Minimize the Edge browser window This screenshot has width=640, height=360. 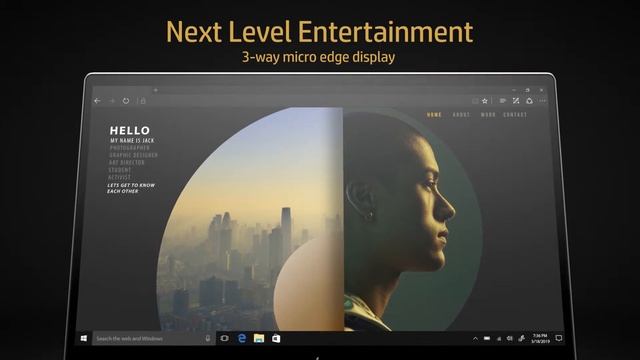pos(514,90)
